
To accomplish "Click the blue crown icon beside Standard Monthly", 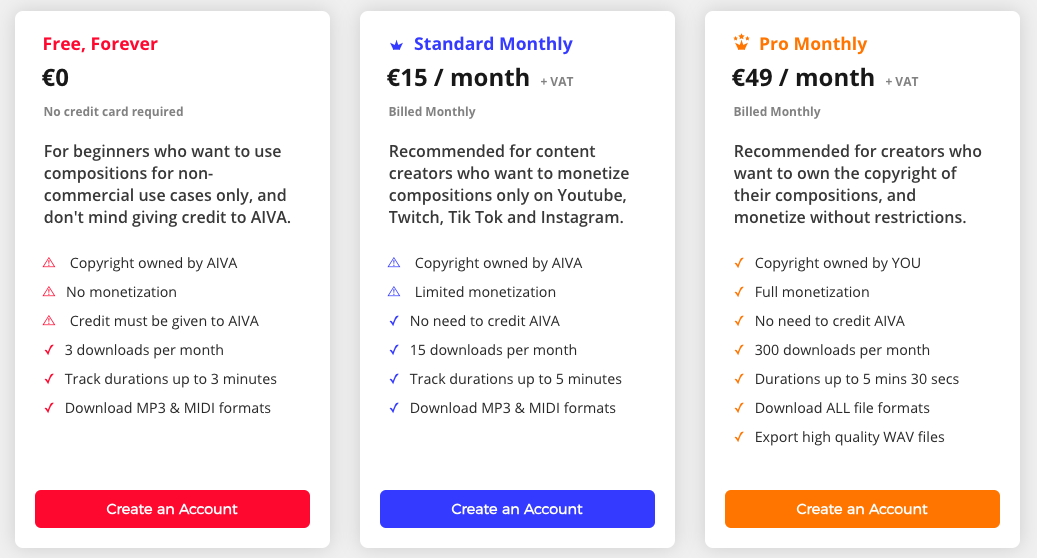I will click(396, 45).
